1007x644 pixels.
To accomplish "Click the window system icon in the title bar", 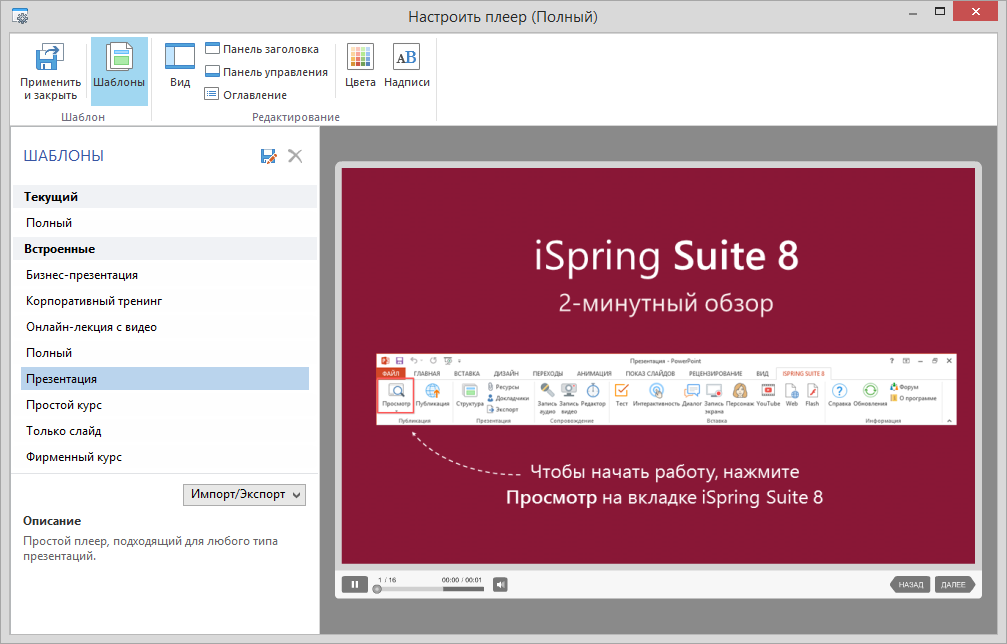I will 20,16.
